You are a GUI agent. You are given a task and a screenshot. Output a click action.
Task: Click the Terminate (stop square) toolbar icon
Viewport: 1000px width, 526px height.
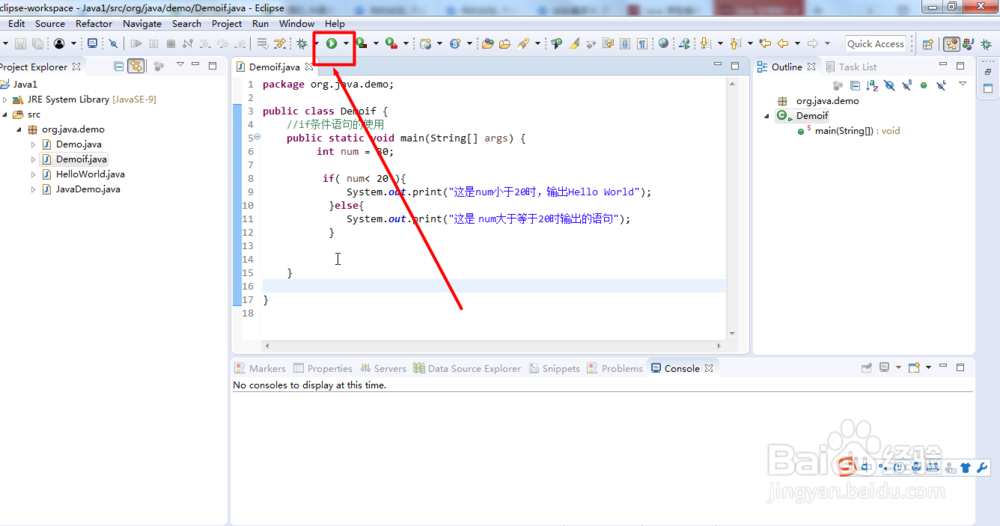(171, 43)
